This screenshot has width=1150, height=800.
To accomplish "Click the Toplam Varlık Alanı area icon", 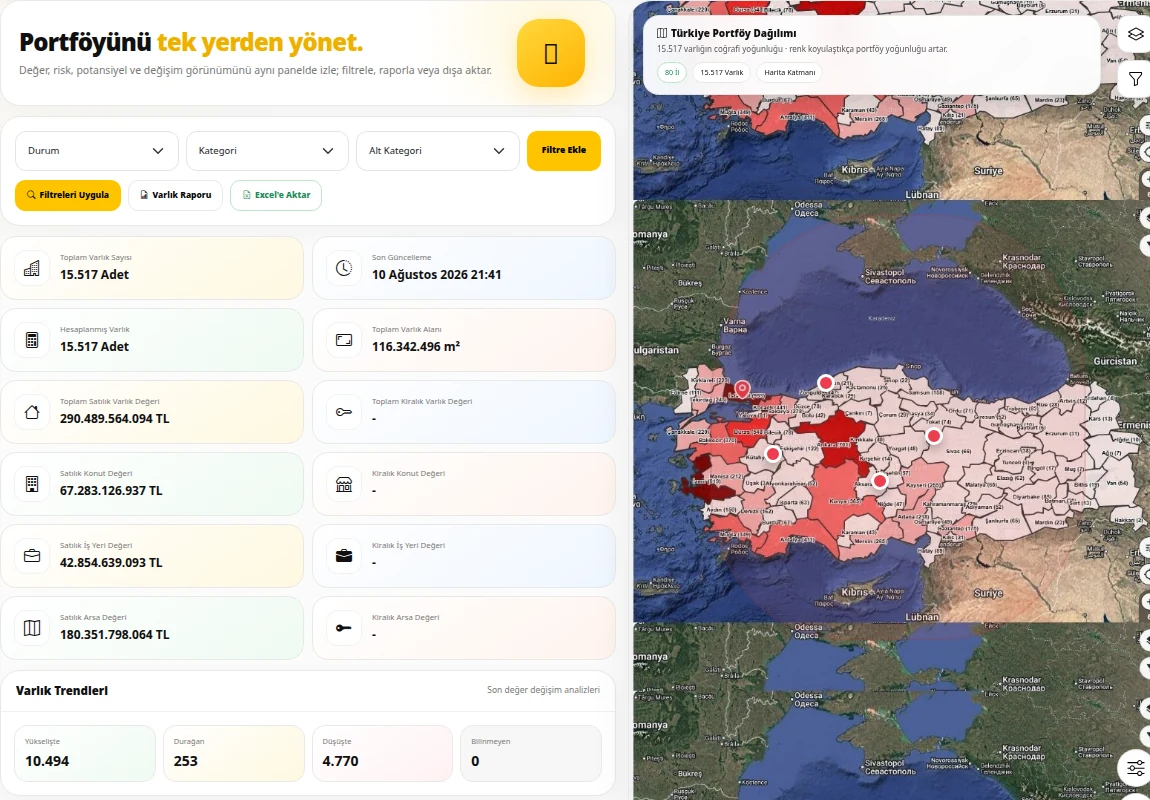I will (343, 340).
